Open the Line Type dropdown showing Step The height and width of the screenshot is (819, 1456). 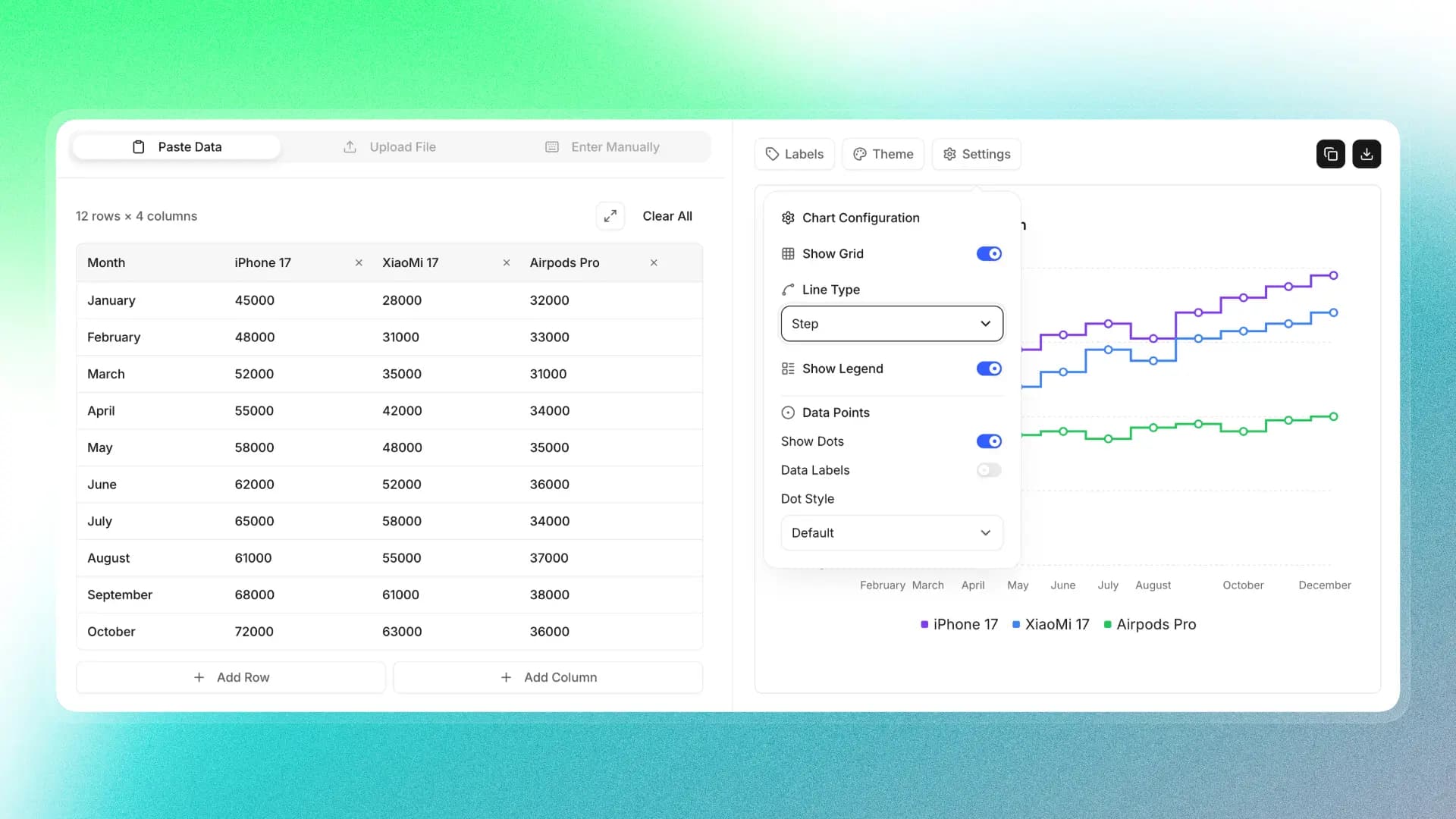(x=891, y=324)
